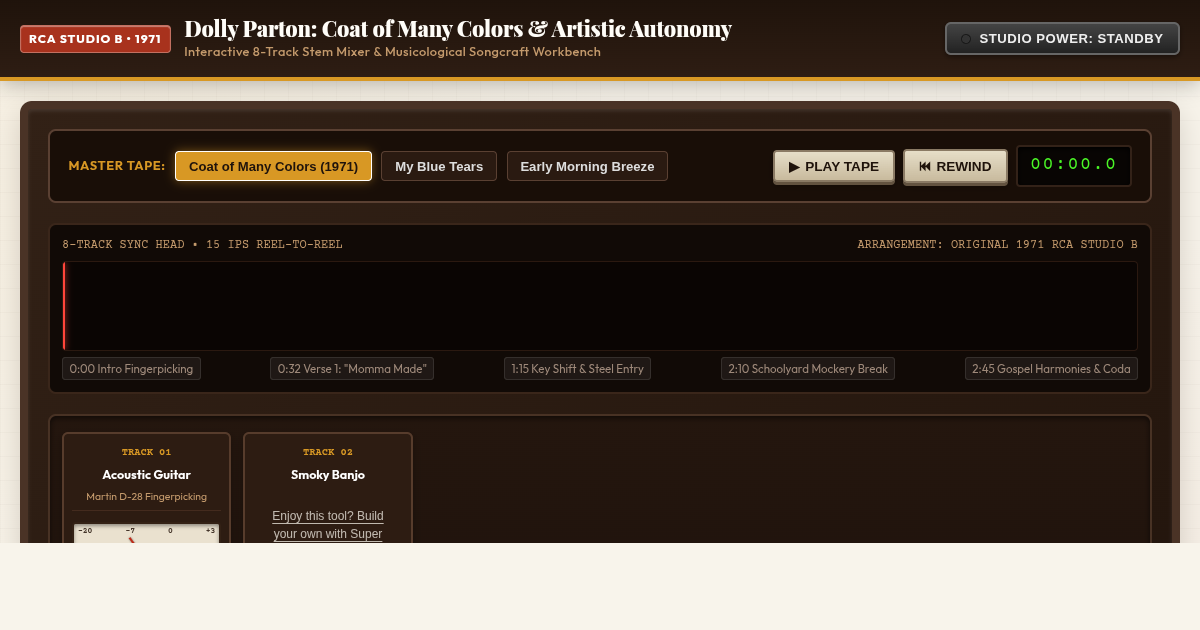
Task: Go to 2:45 Gospel Harmonies & Coda
Action: point(1051,369)
